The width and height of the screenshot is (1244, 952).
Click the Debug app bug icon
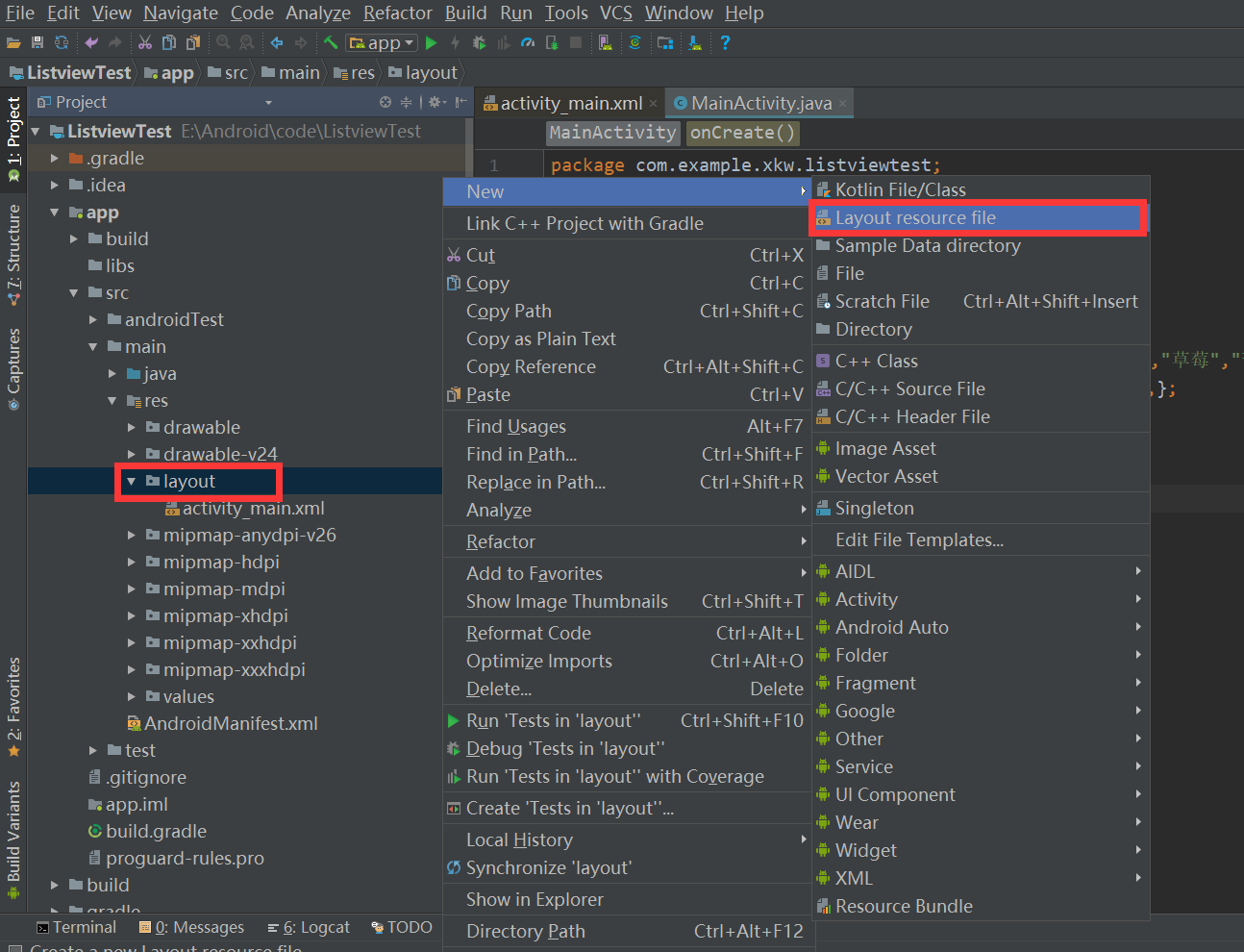point(480,42)
